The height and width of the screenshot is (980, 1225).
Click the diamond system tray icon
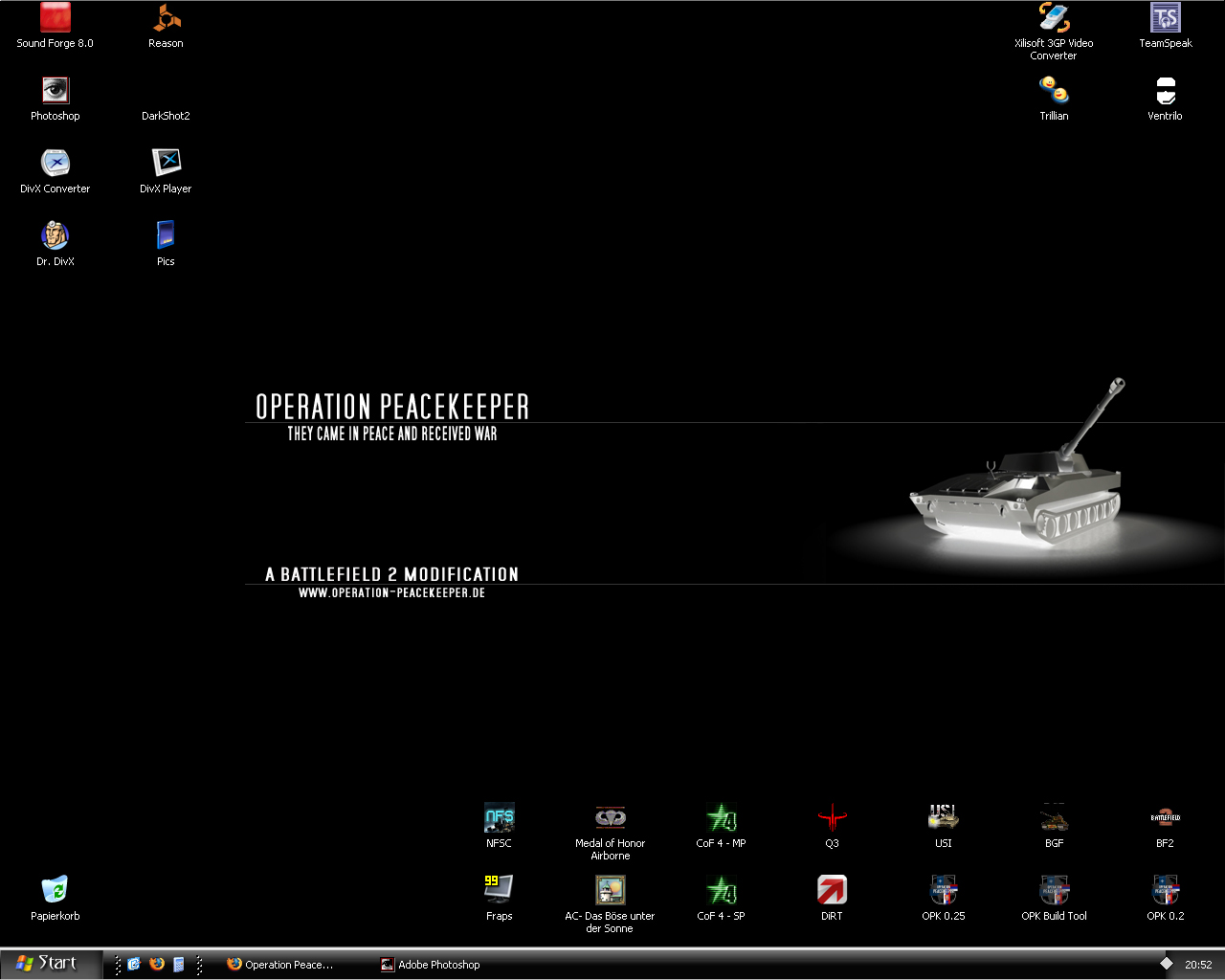pos(1166,964)
